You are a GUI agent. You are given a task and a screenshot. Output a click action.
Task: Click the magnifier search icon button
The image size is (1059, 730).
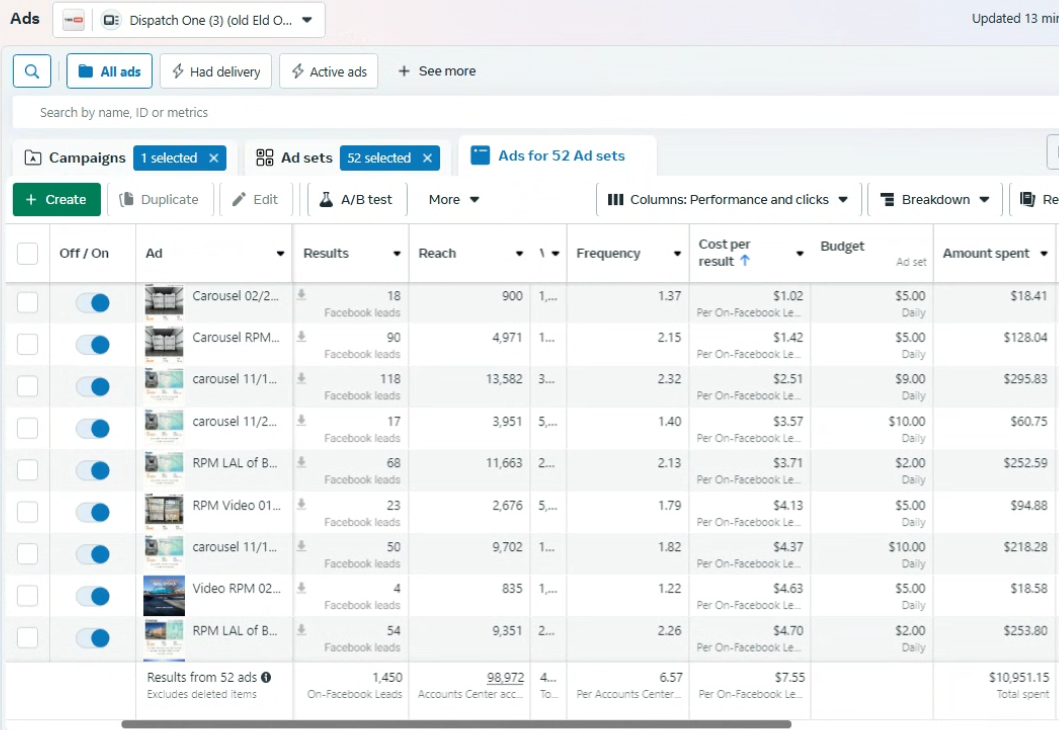pos(32,71)
